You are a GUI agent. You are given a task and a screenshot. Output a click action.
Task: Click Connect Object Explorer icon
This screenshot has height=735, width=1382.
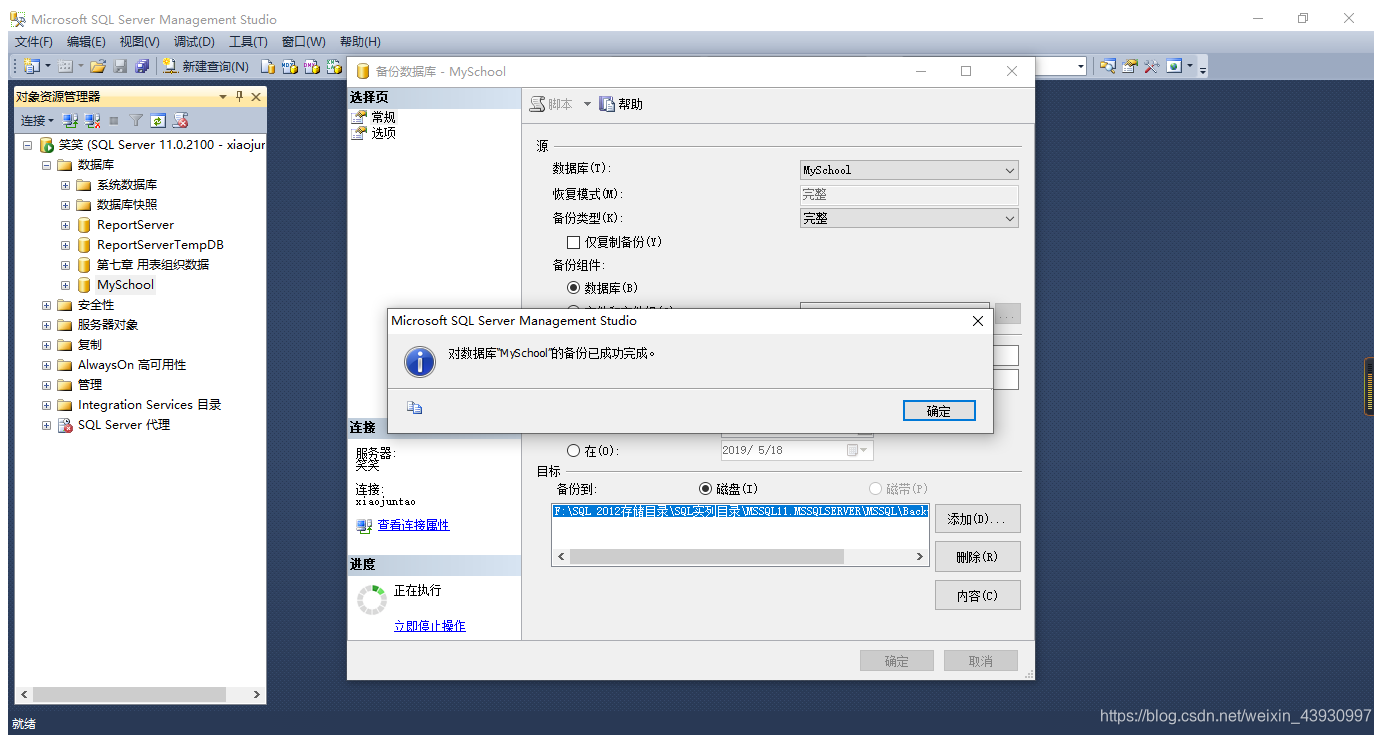click(70, 120)
